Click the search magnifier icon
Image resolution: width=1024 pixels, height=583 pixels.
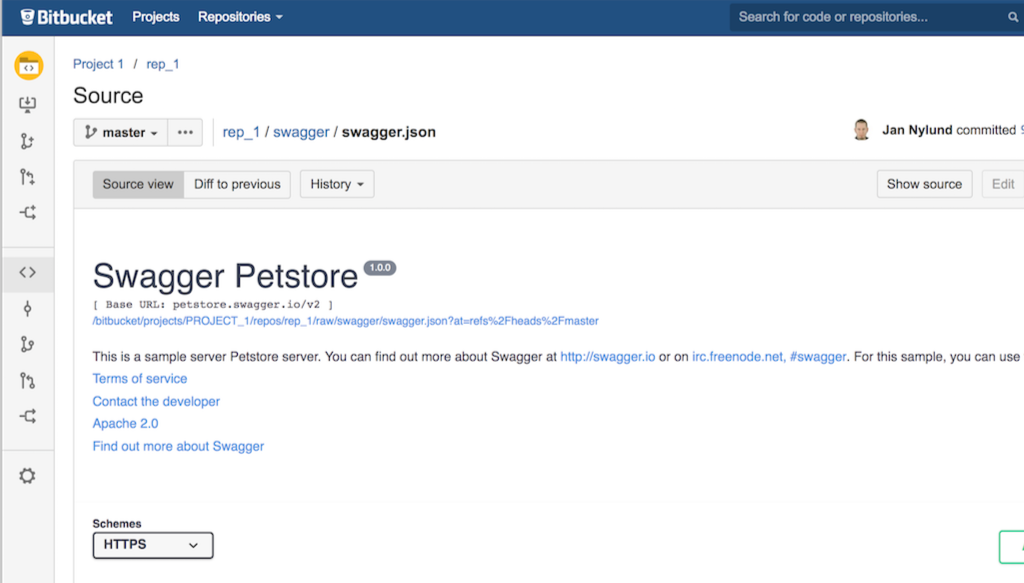coord(1013,17)
